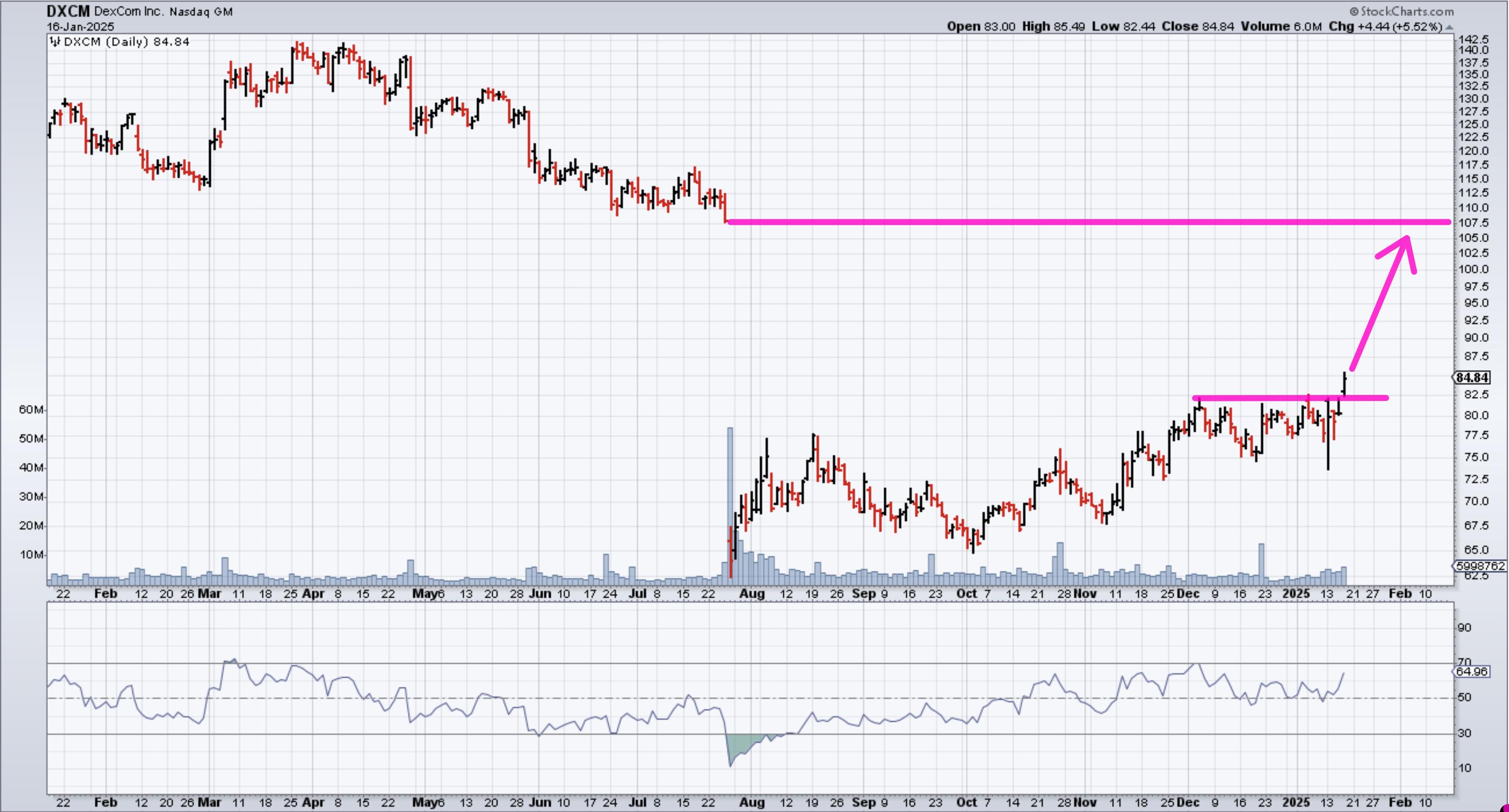Click the 64.96 RSI value tag
This screenshot has width=1509, height=812.
[x=1472, y=671]
